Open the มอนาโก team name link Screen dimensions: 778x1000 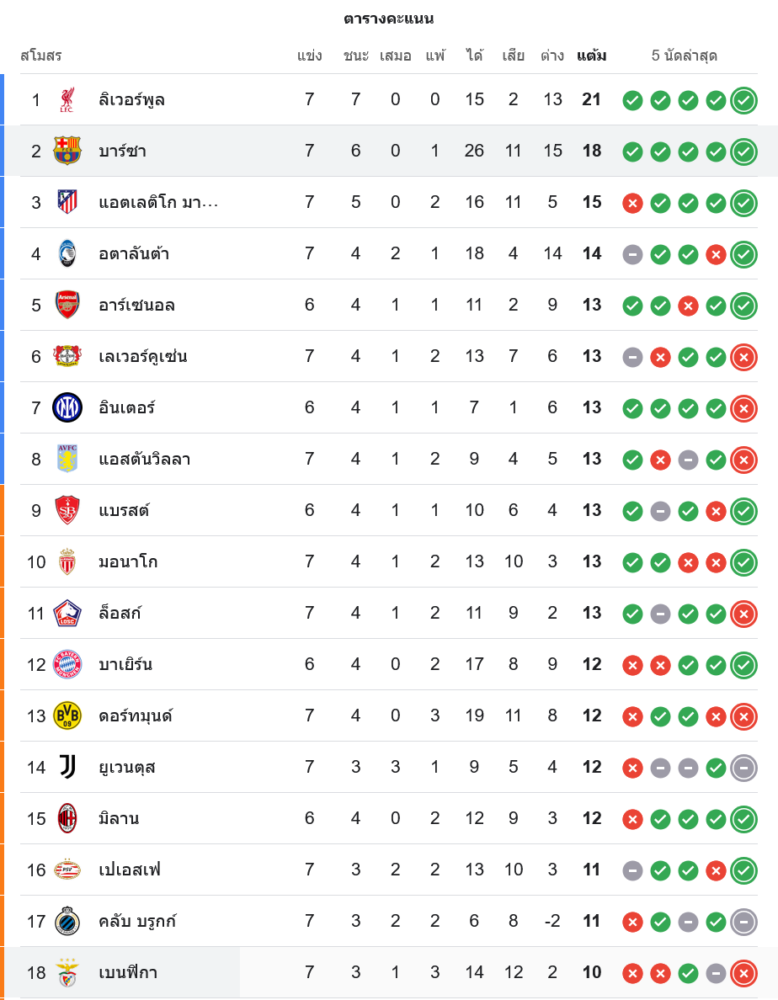[x=128, y=562]
